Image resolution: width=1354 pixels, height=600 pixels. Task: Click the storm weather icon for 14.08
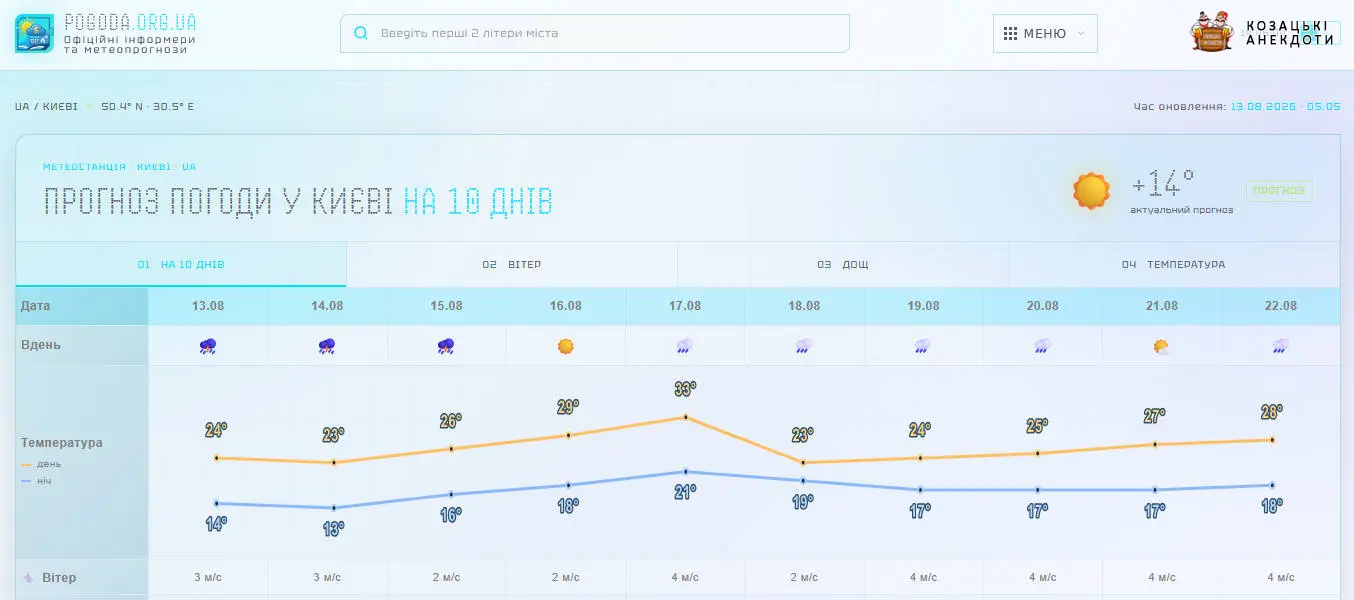pos(327,346)
